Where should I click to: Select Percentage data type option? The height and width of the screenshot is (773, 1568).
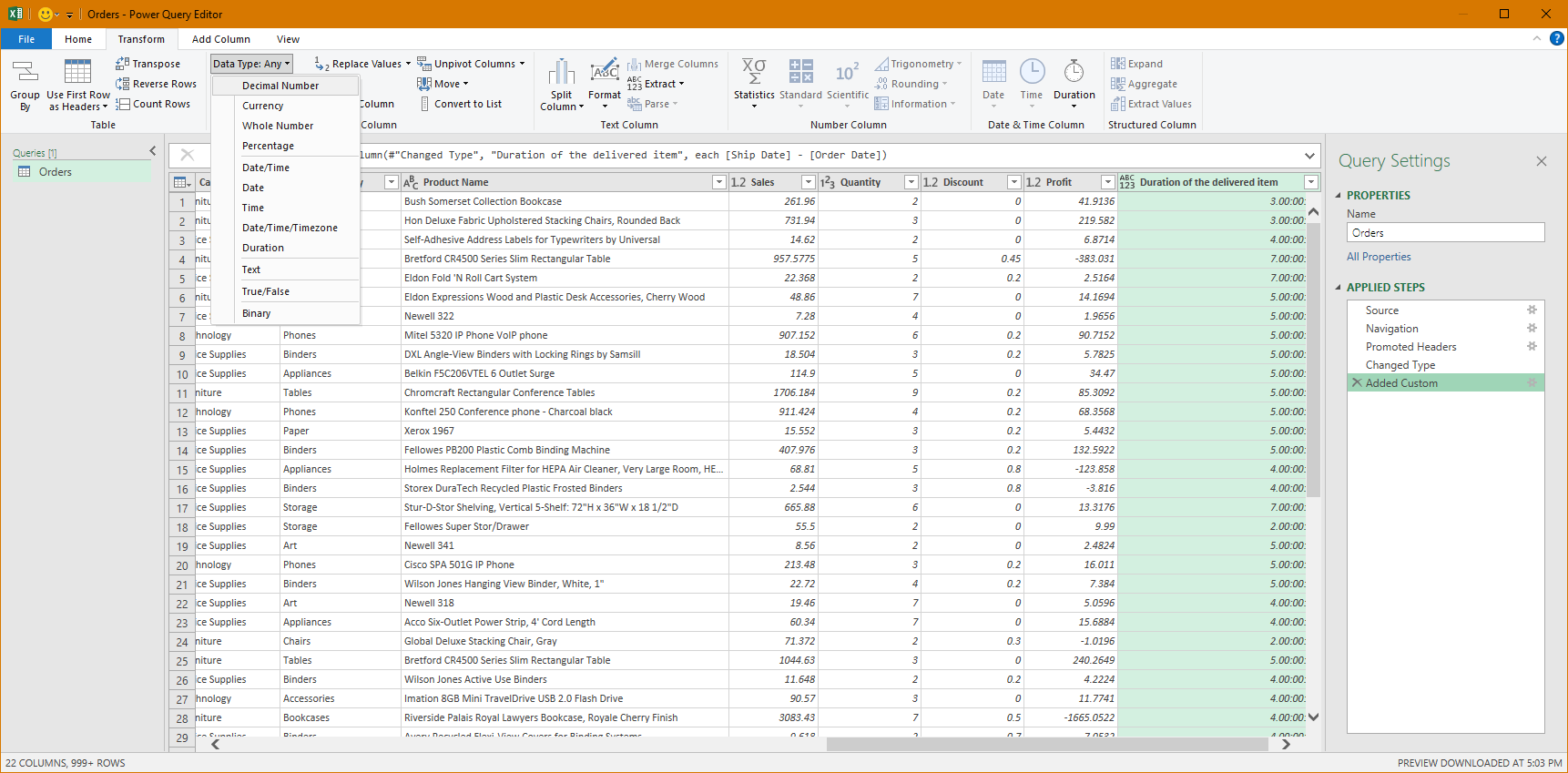pyautogui.click(x=268, y=146)
